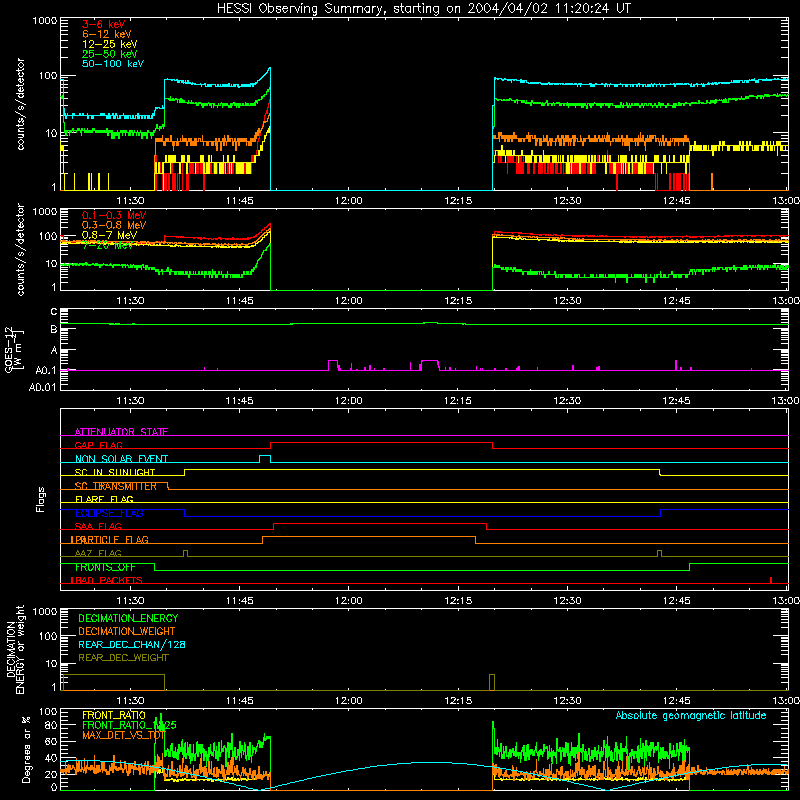Select the REAR_DEC_CHAN/128 legend label
Image resolution: width=800 pixels, height=800 pixels.
coord(132,644)
